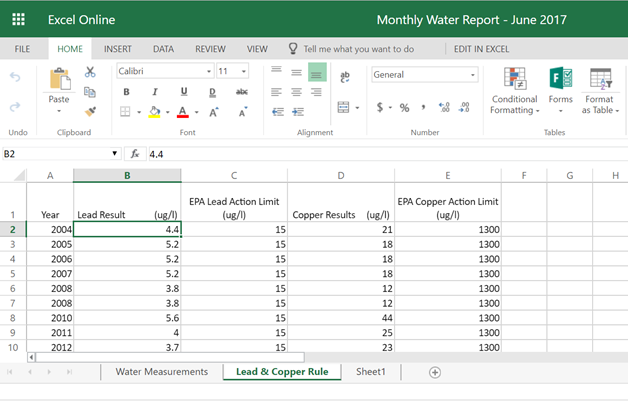Image resolution: width=628 pixels, height=401 pixels.
Task: Add a new sheet with plus icon
Action: (x=434, y=372)
